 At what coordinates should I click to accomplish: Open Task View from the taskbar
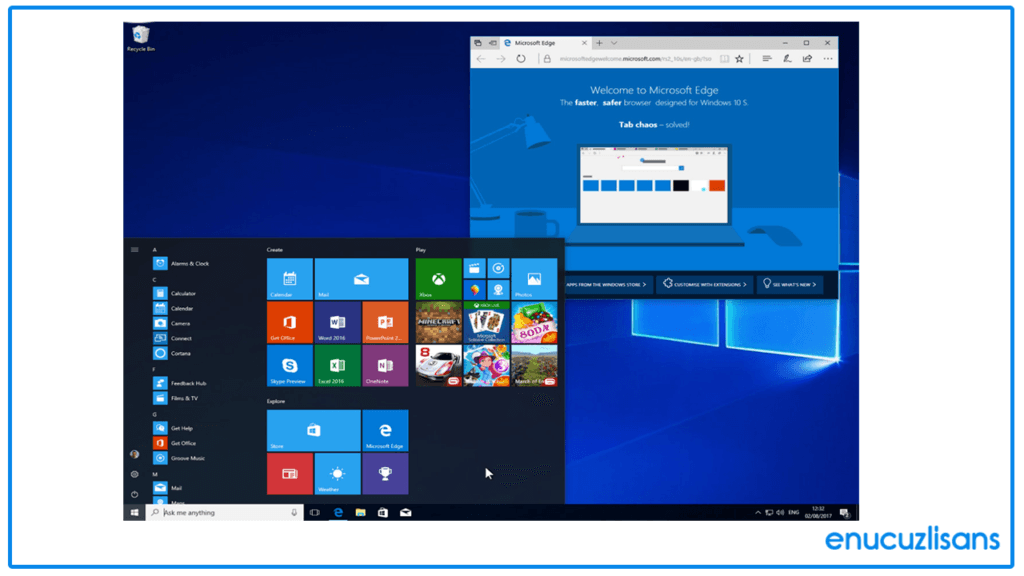(313, 512)
